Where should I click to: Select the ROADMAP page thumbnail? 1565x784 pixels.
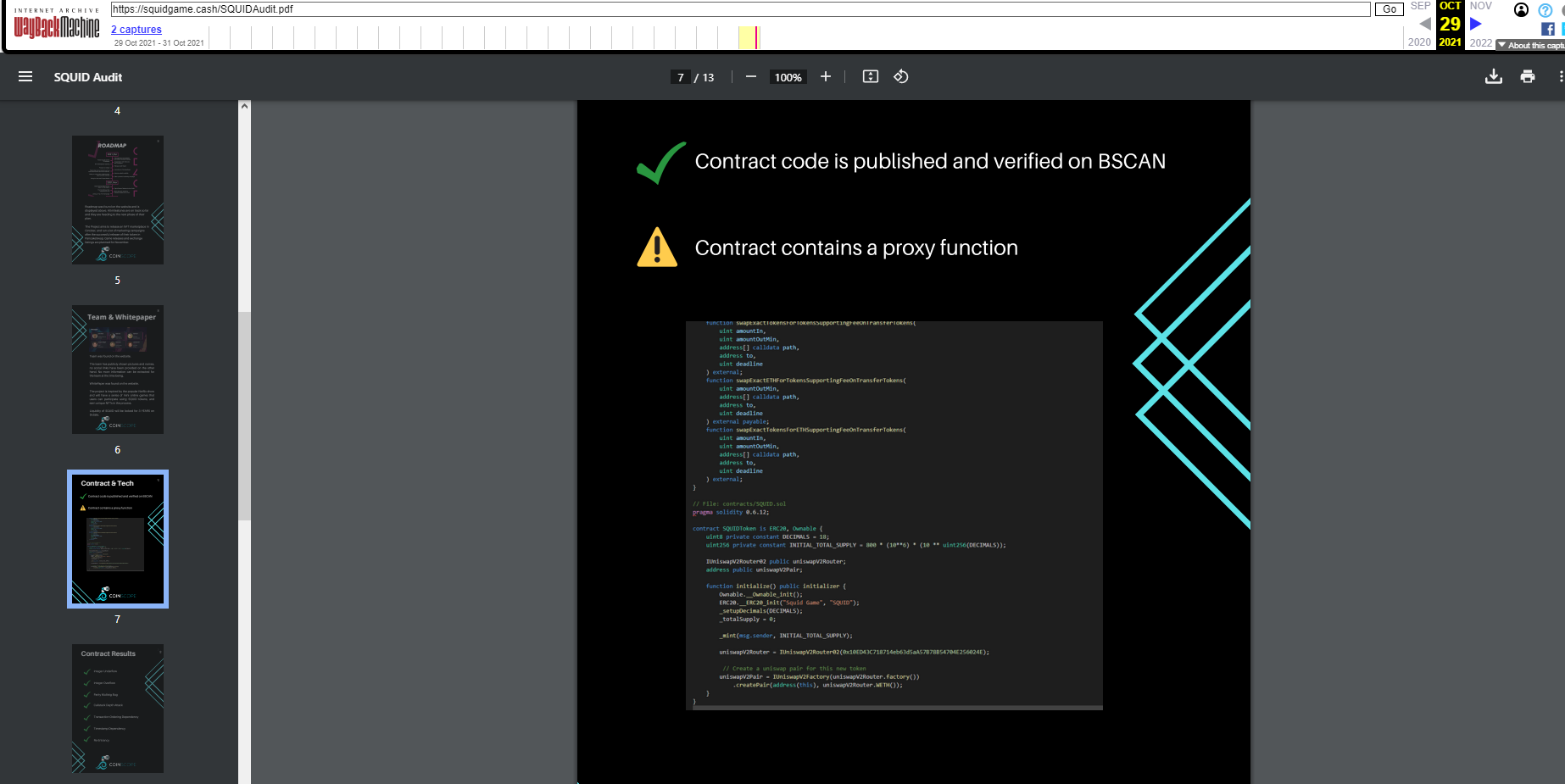118,200
